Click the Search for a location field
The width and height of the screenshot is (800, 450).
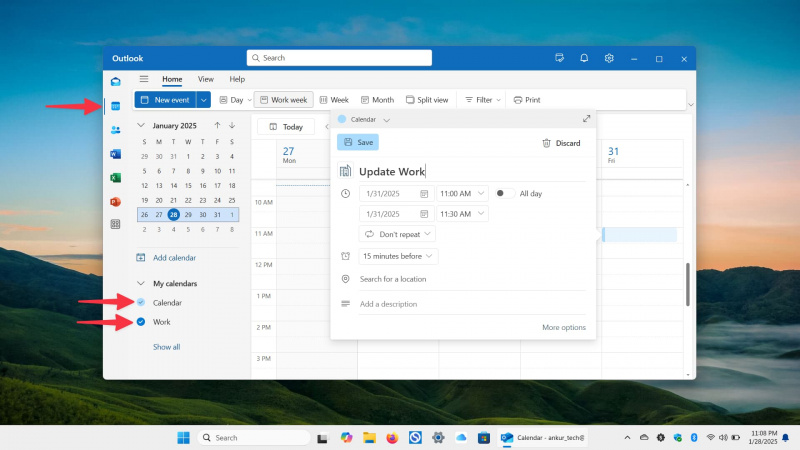pyautogui.click(x=472, y=279)
